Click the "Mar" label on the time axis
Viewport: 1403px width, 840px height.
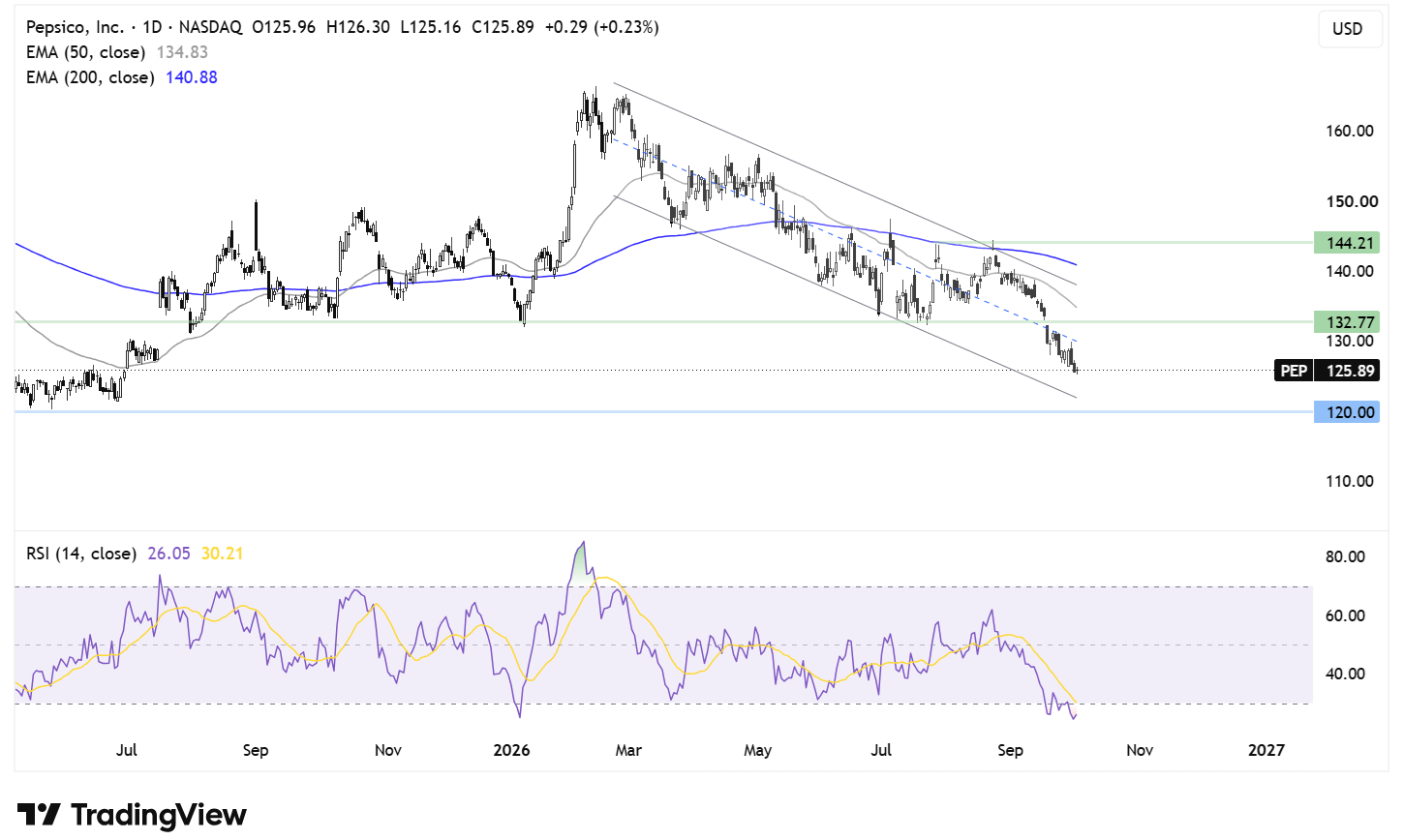tap(628, 750)
